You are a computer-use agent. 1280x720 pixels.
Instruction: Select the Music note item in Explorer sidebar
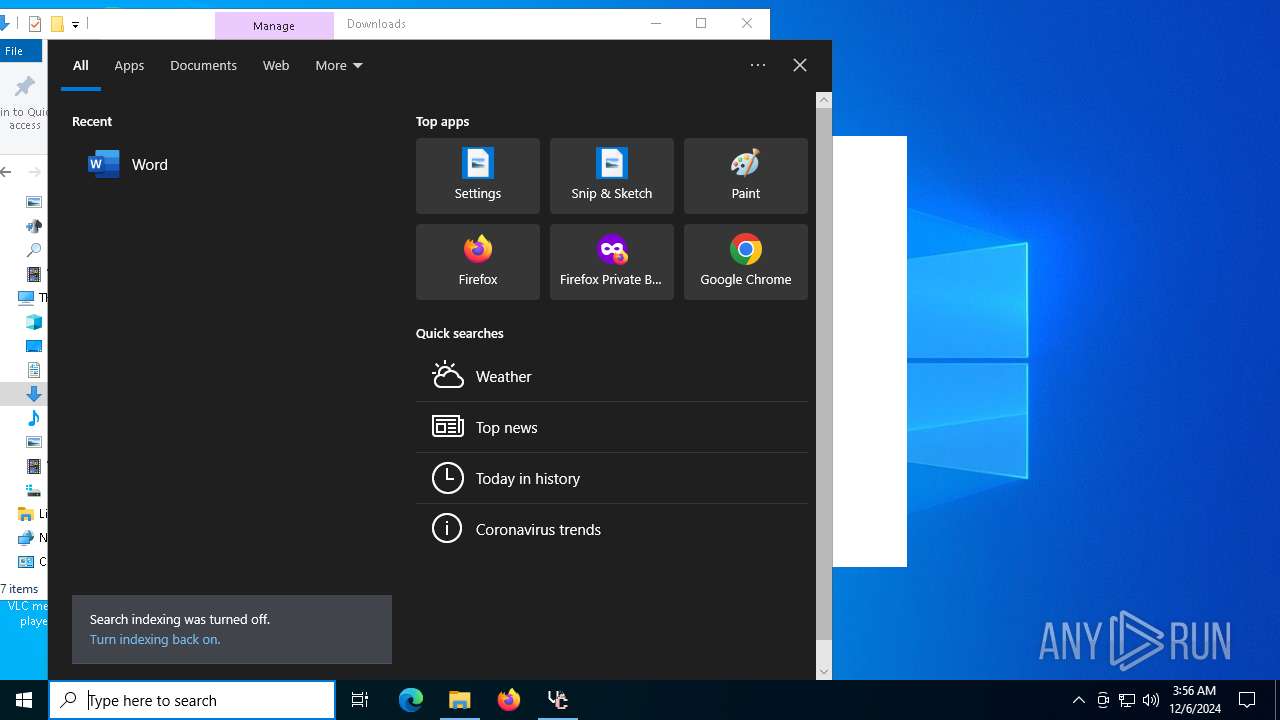33,418
